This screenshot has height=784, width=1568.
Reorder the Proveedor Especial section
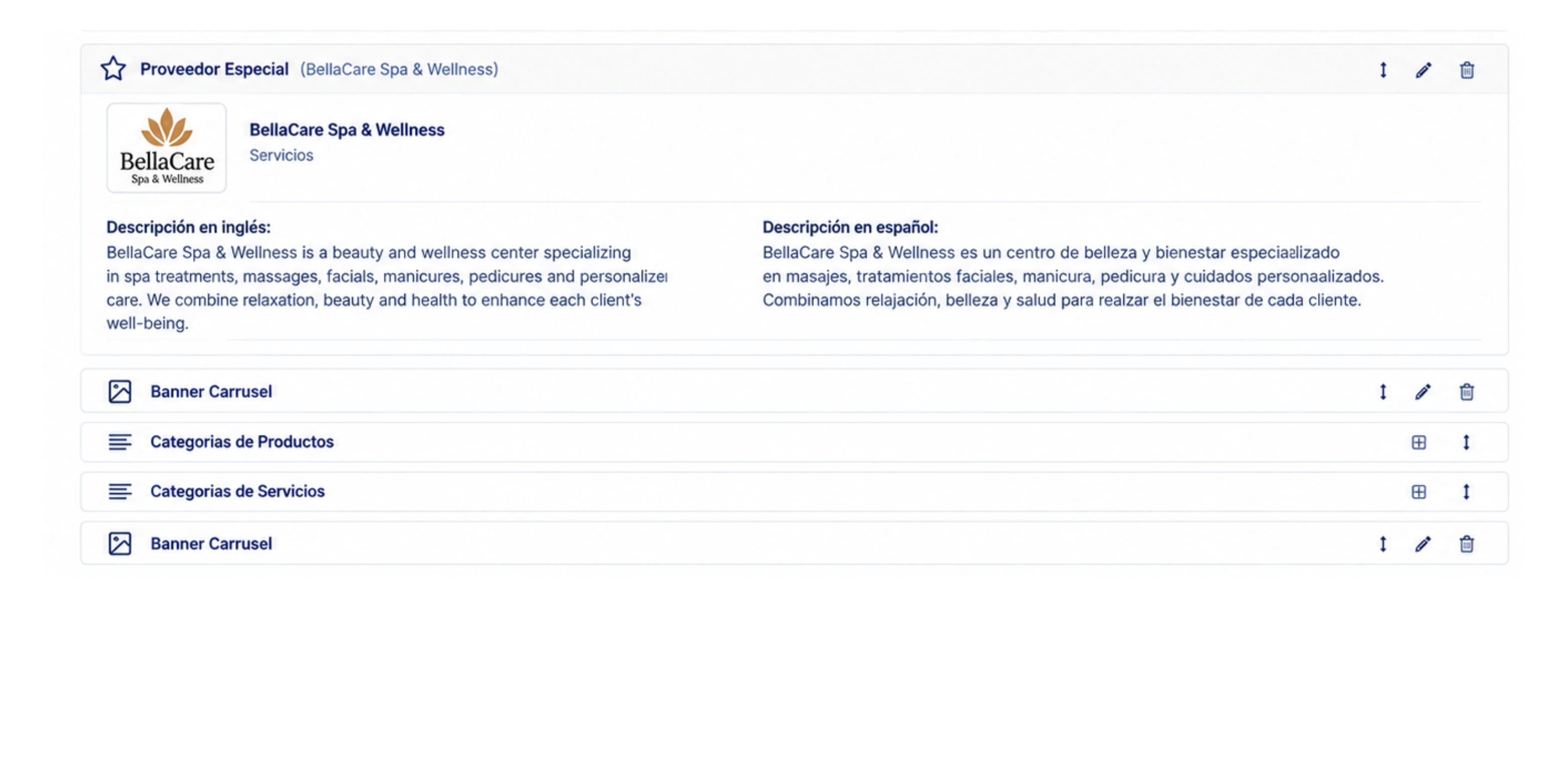click(1383, 70)
